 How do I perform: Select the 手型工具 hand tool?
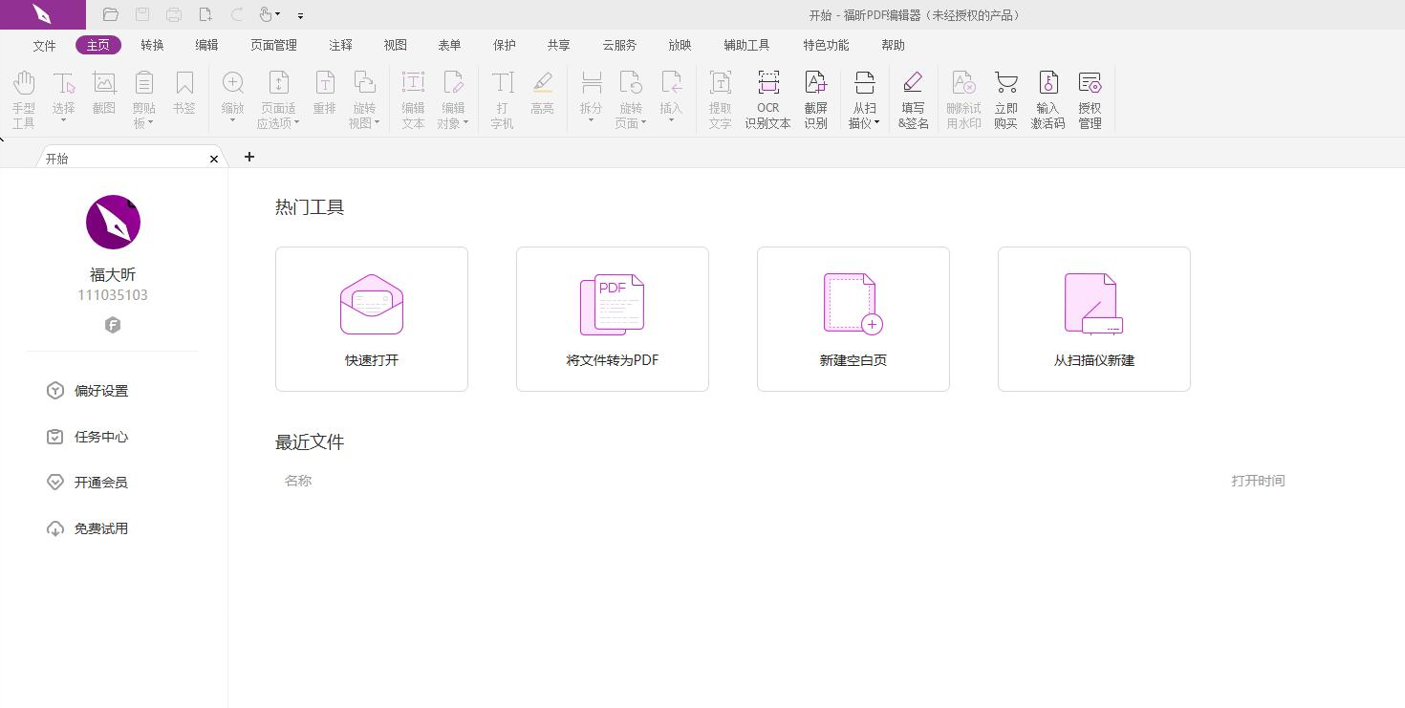click(23, 97)
